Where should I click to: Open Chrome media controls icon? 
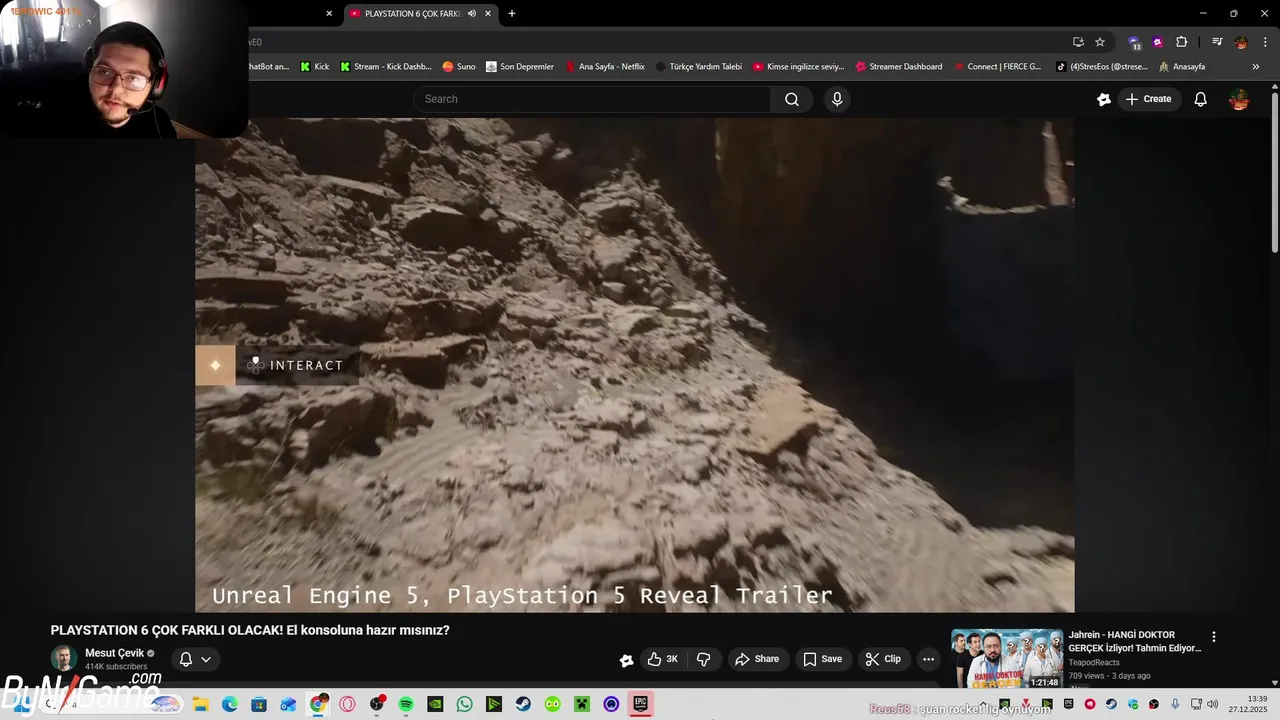point(1217,42)
